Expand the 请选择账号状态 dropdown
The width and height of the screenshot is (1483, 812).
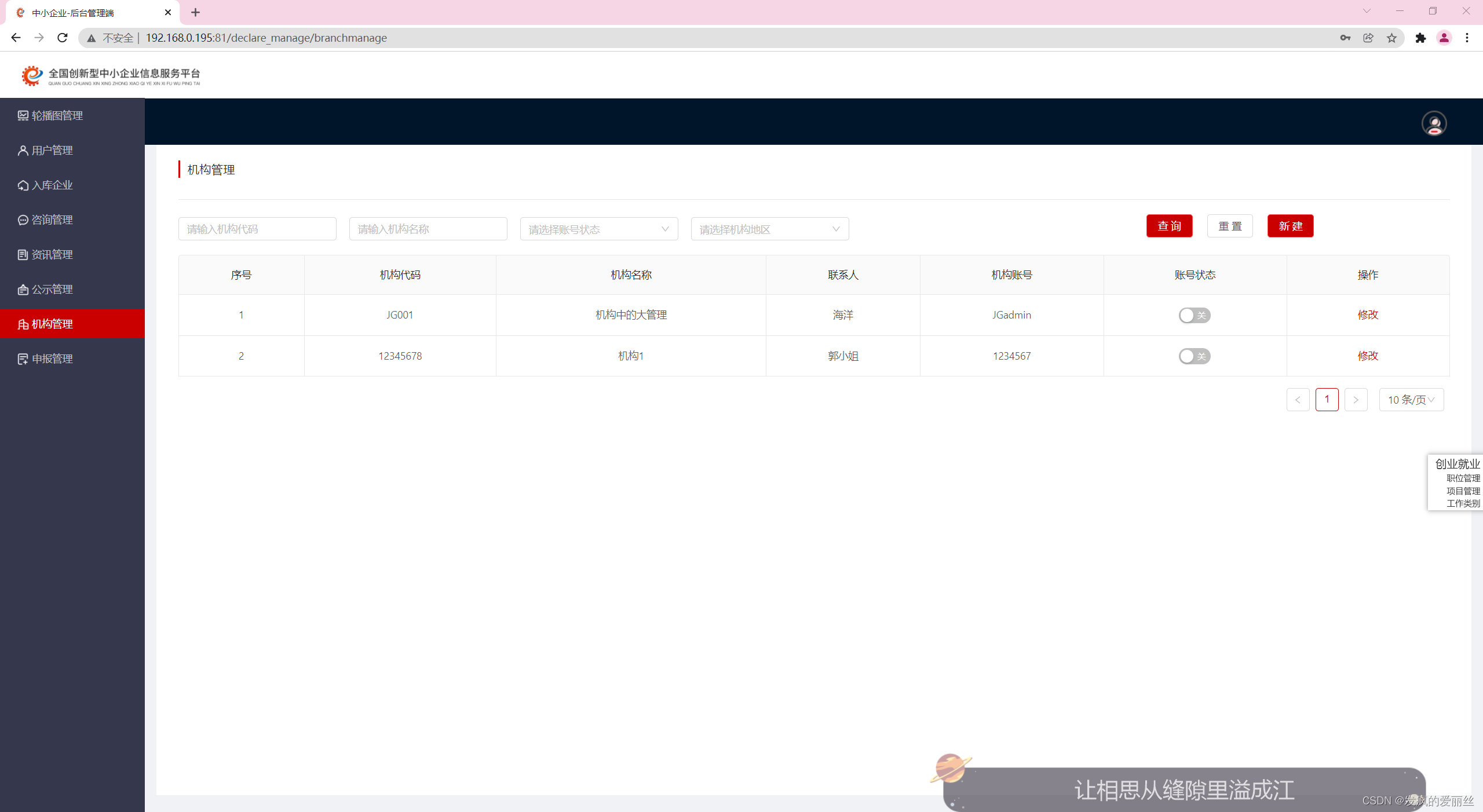(598, 229)
